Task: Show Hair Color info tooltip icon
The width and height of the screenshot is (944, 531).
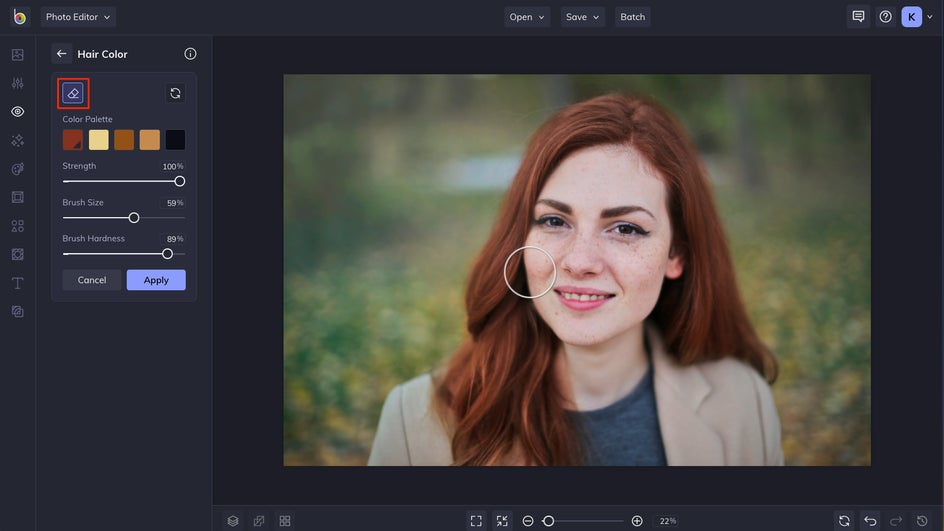Action: pos(190,54)
